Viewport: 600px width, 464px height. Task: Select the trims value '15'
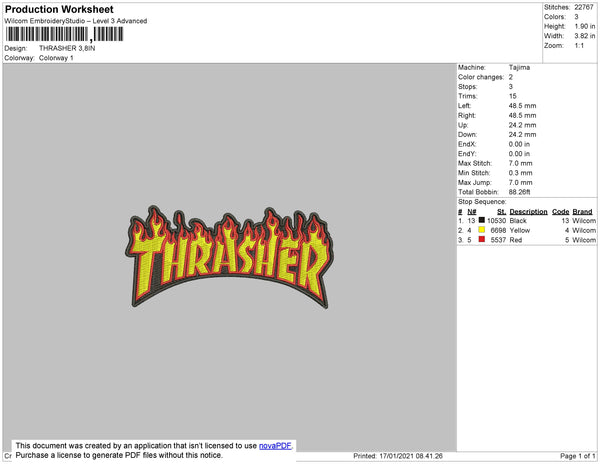[513, 96]
